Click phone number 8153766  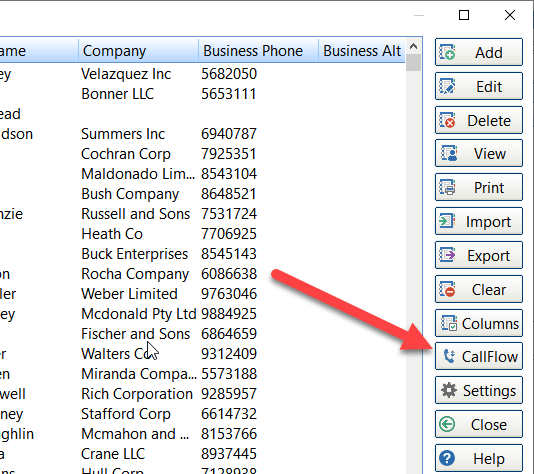click(x=229, y=434)
